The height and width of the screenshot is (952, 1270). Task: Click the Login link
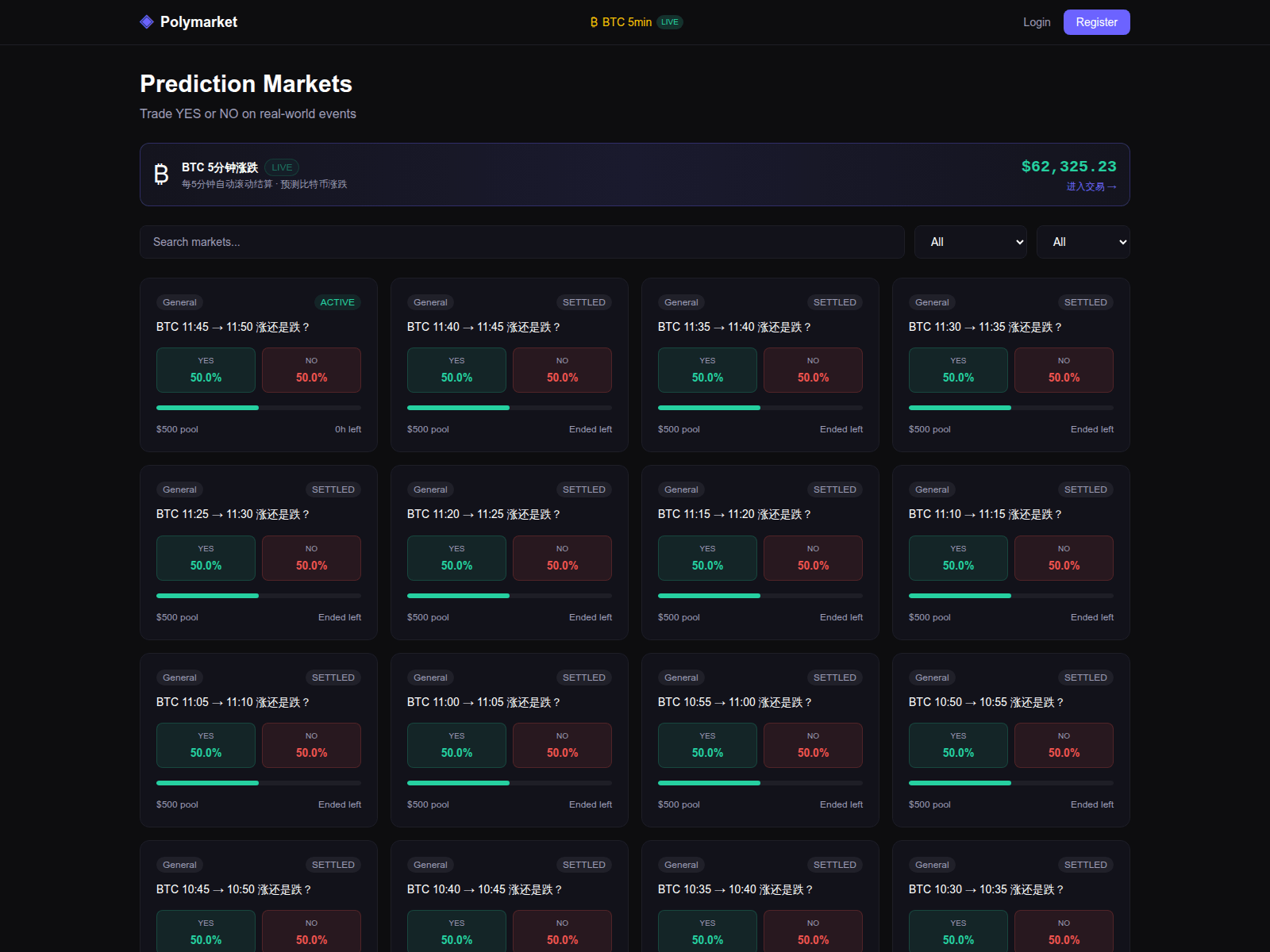coord(1037,22)
